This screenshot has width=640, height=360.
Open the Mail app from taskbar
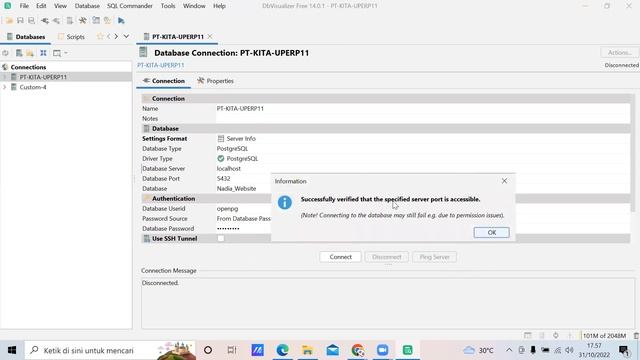pos(333,350)
